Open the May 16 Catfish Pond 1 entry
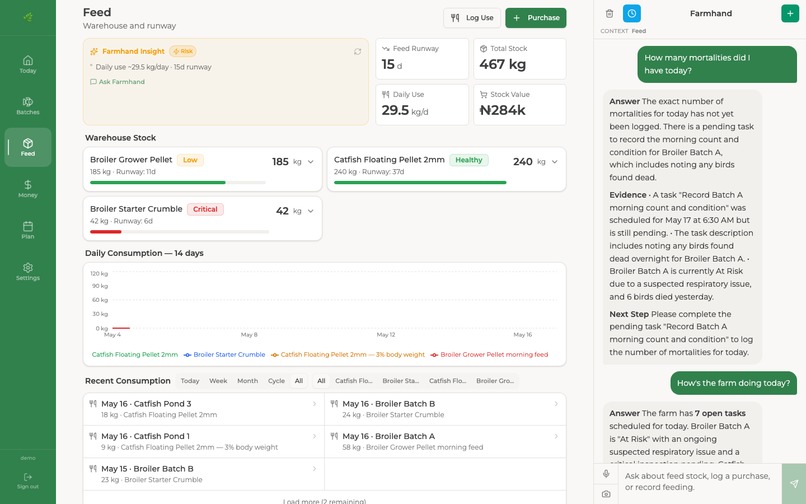 pos(204,441)
